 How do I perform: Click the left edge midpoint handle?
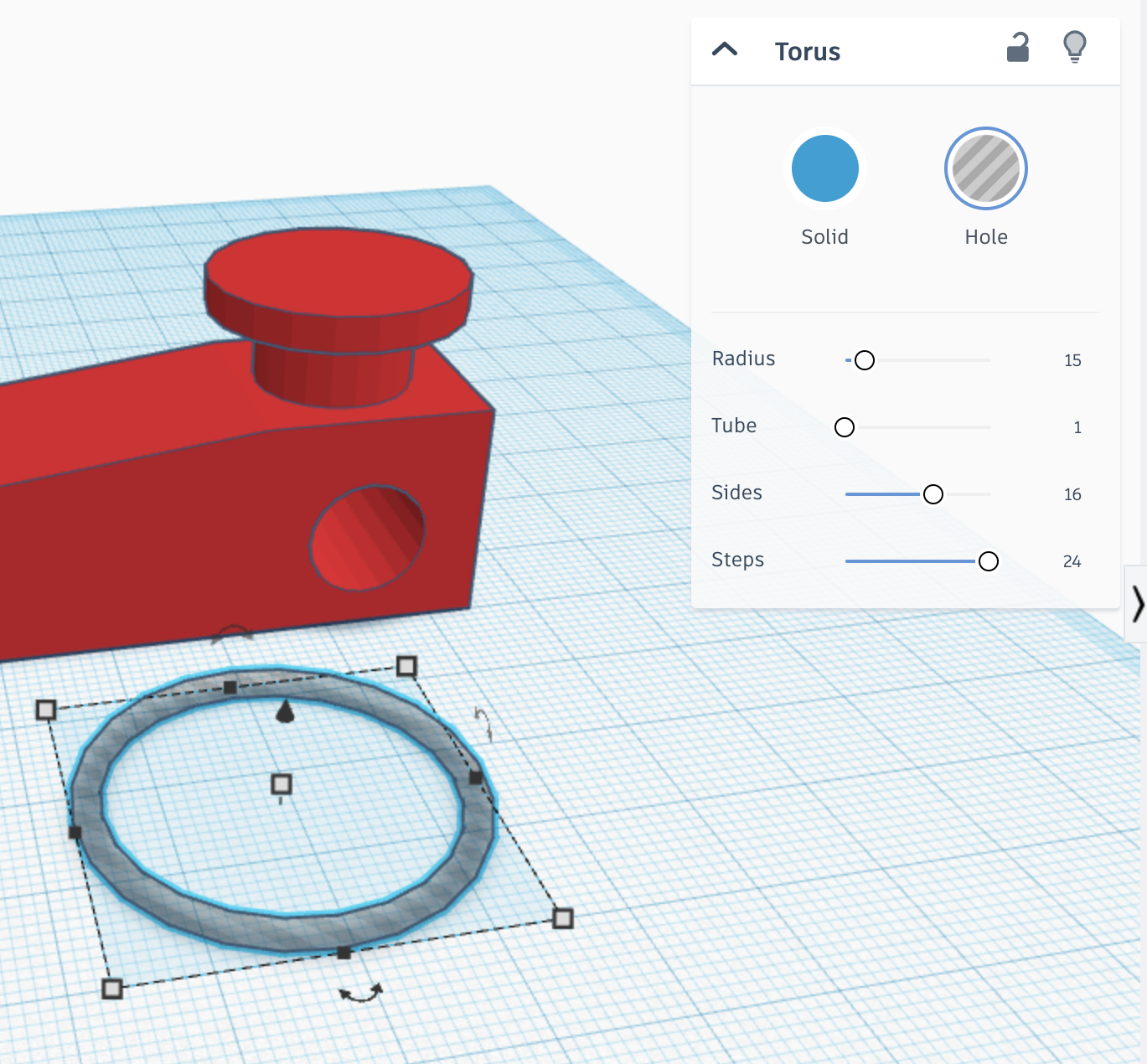pyautogui.click(x=75, y=832)
